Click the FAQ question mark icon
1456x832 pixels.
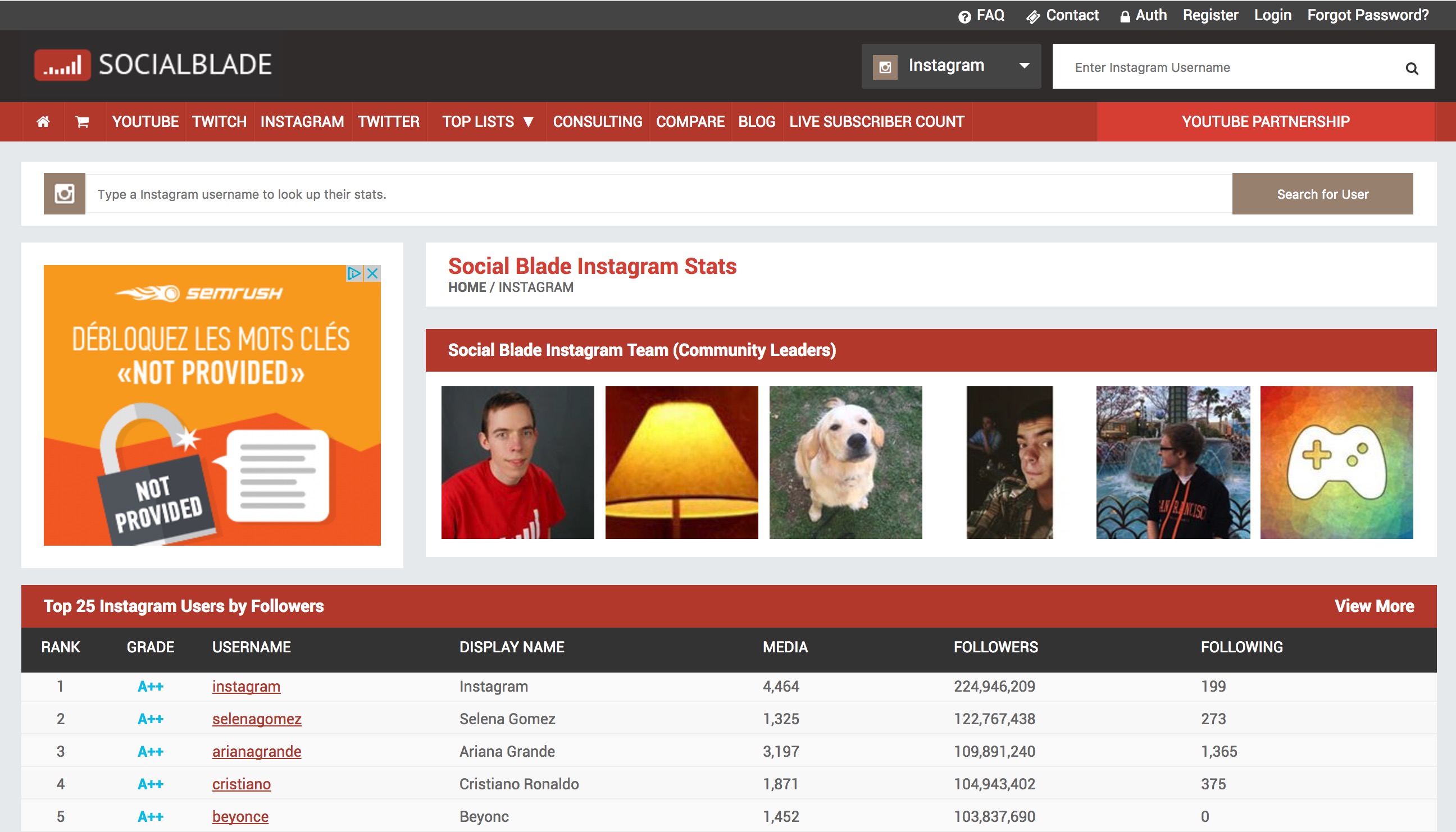pos(964,17)
